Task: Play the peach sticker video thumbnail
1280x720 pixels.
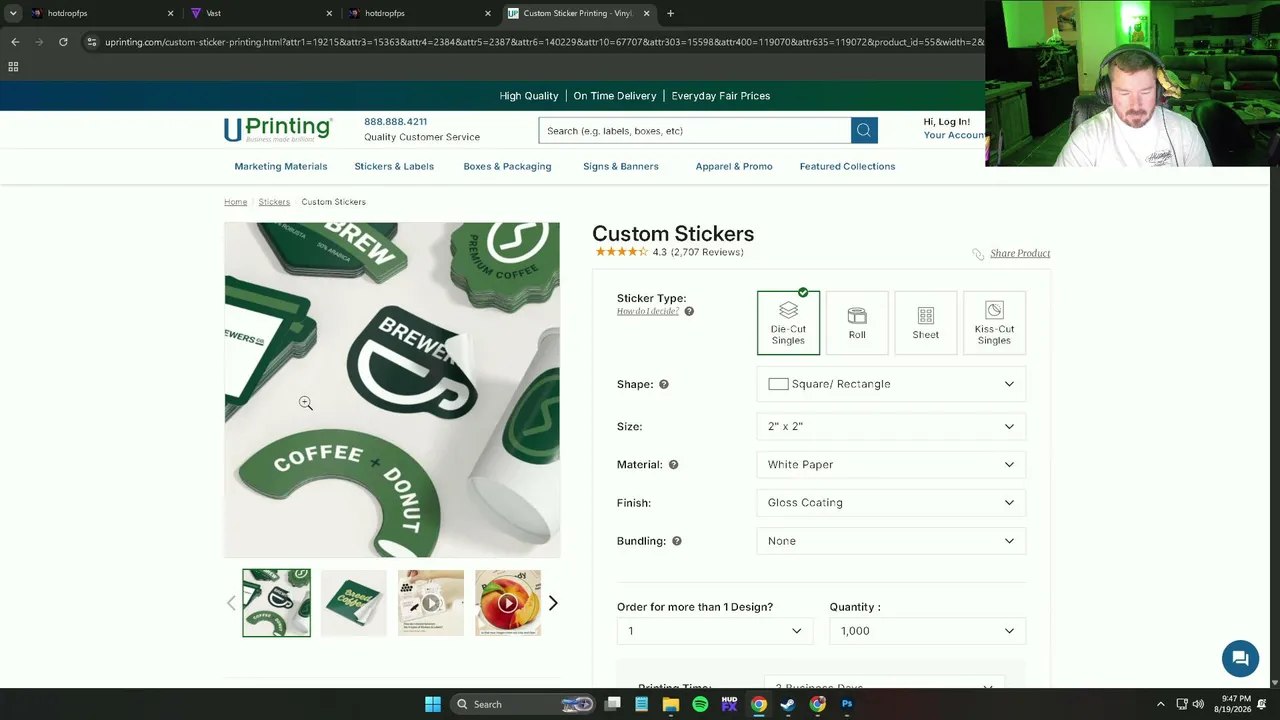Action: point(508,603)
